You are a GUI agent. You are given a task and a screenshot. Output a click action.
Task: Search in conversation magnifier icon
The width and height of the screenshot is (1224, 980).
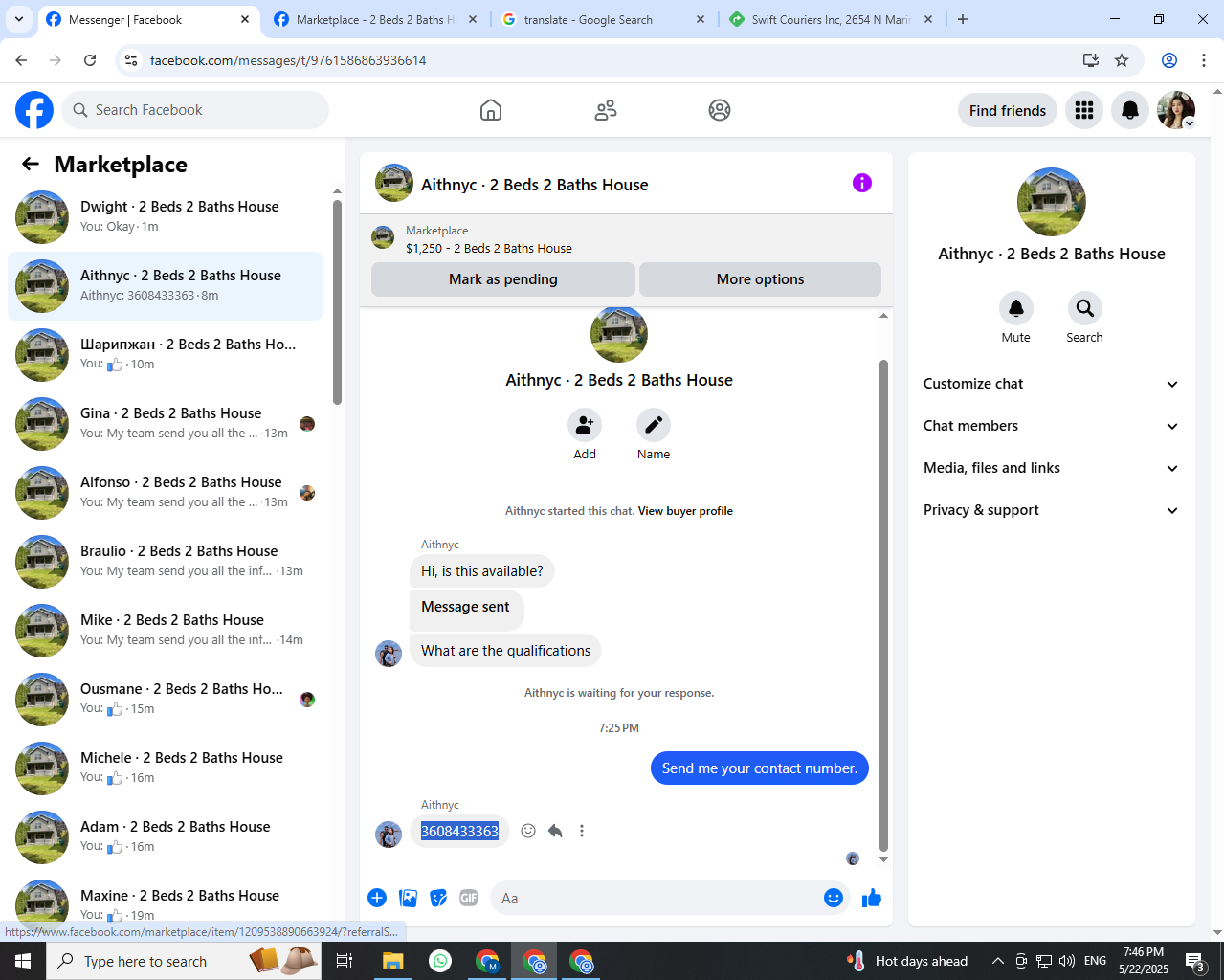1085,308
